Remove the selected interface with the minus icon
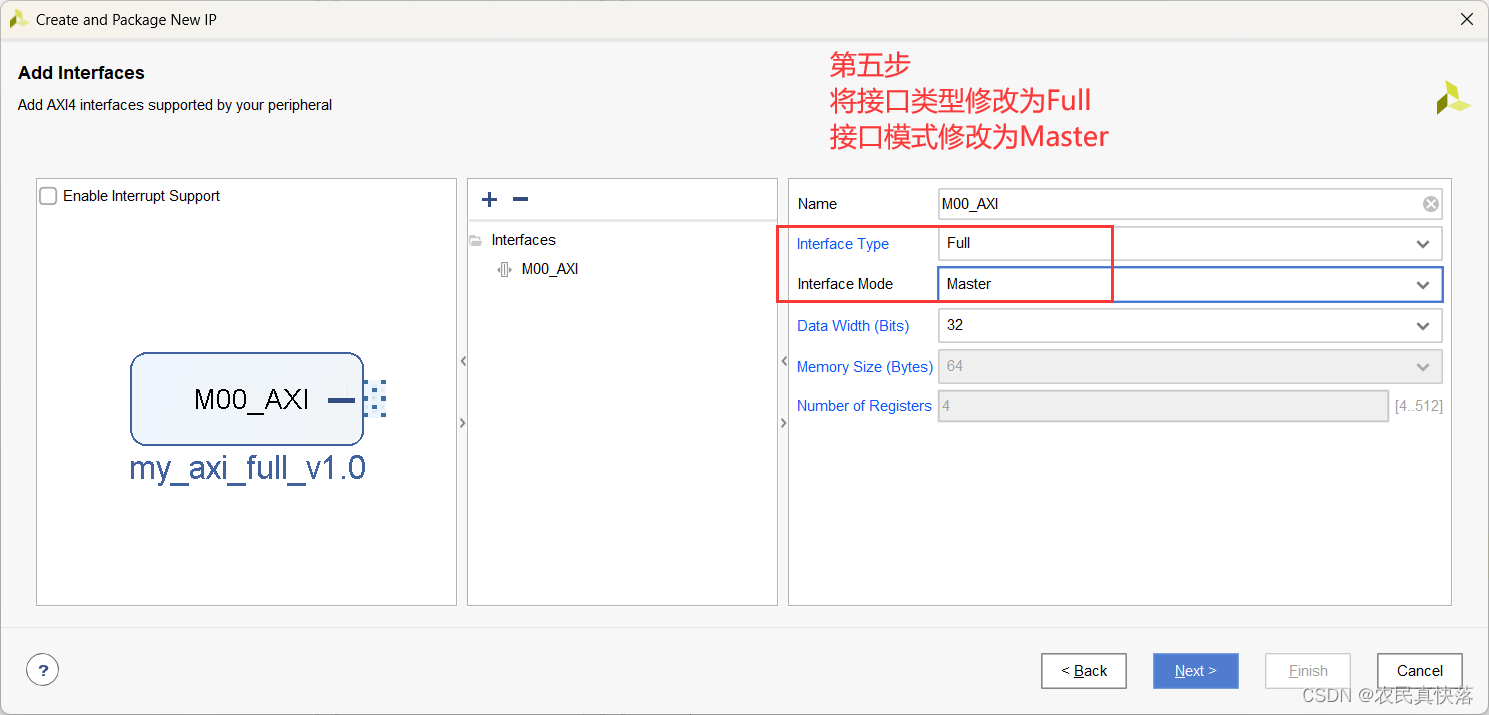 click(520, 200)
